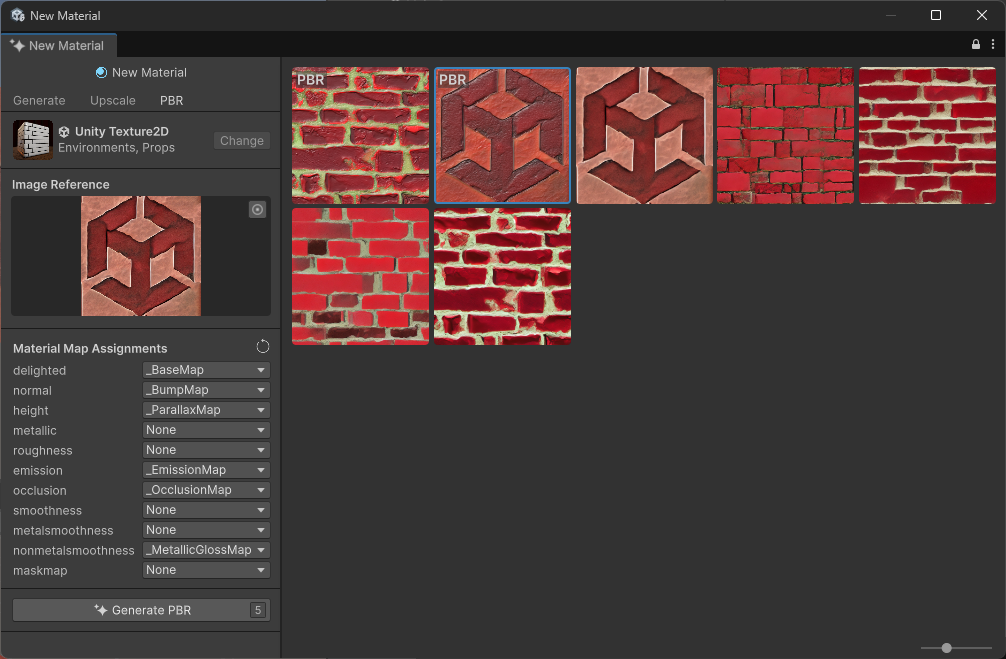The height and width of the screenshot is (659, 1006).
Task: Select the last top-row red brick thumbnail
Action: [x=928, y=135]
